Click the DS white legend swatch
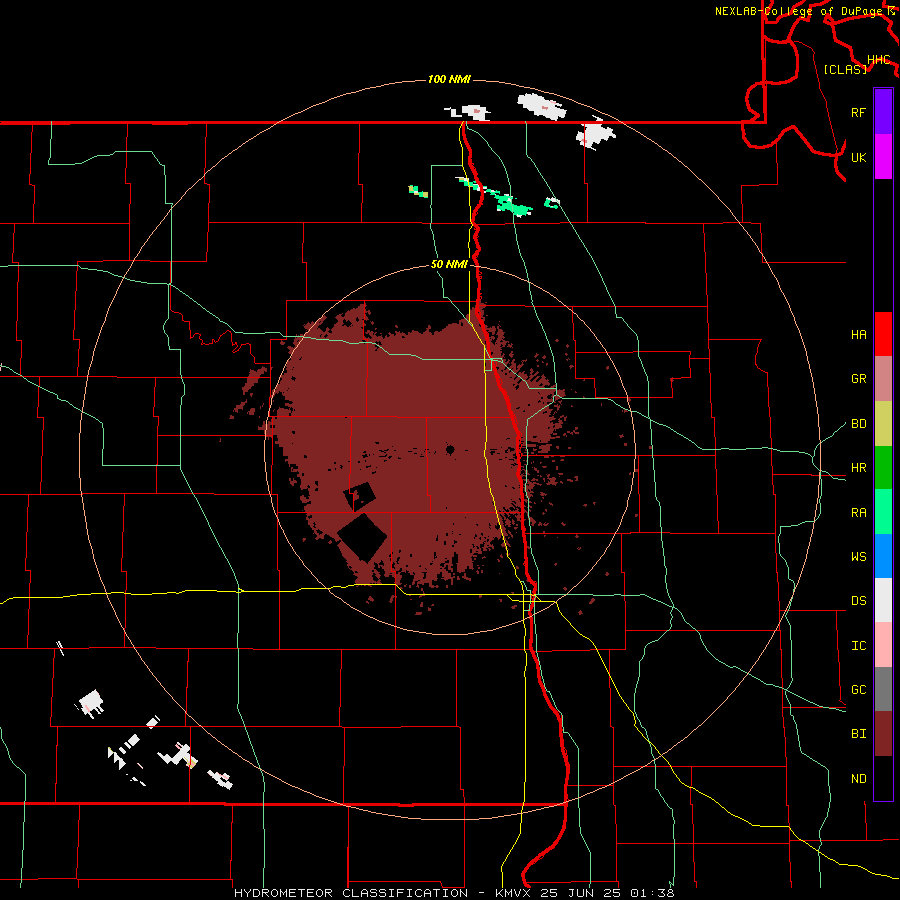 click(x=883, y=600)
